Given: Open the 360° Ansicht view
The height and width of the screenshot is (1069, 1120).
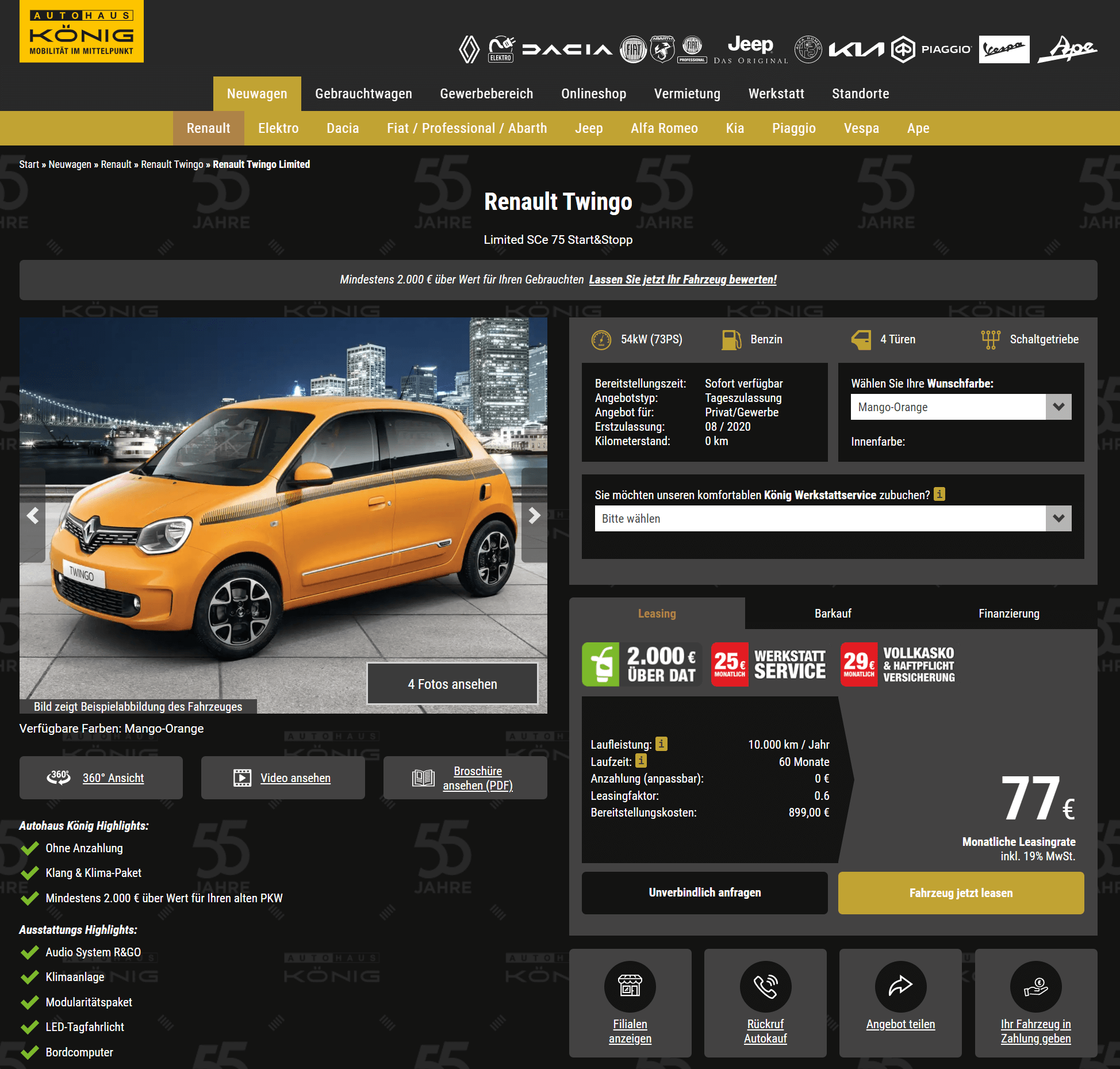Looking at the screenshot, I should pos(101,778).
